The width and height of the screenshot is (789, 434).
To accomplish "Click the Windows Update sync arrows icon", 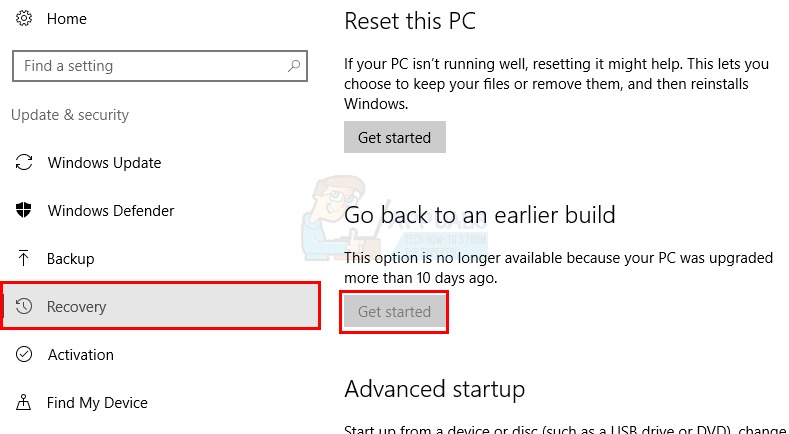I will point(25,163).
